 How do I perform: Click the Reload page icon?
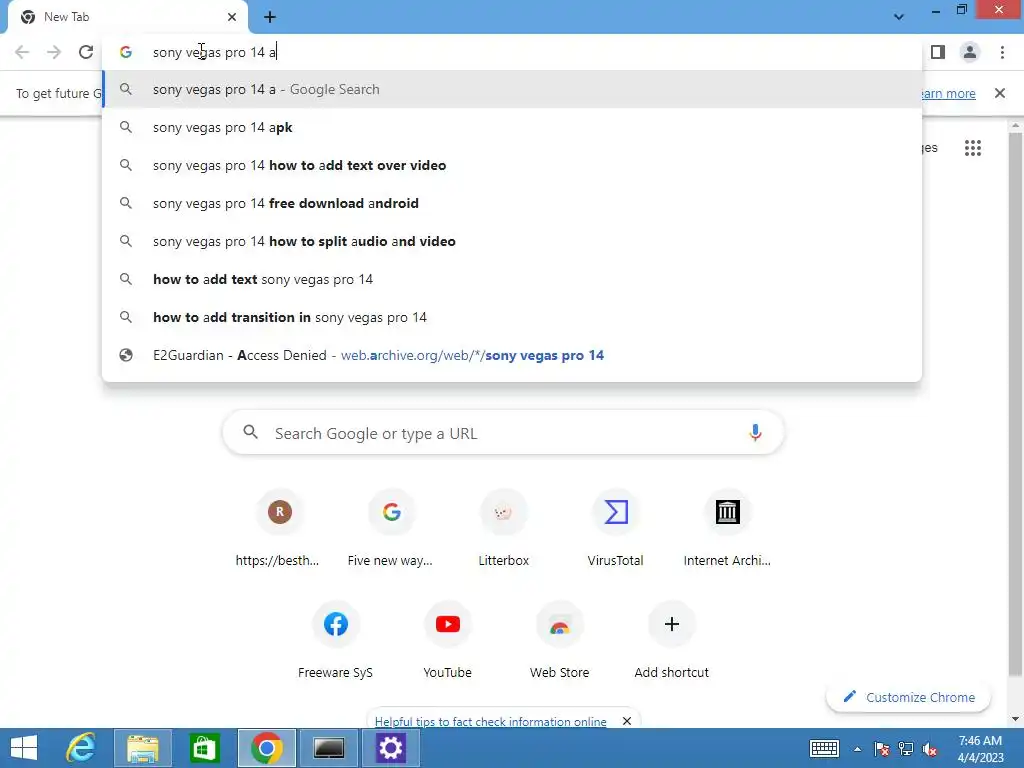[x=86, y=52]
